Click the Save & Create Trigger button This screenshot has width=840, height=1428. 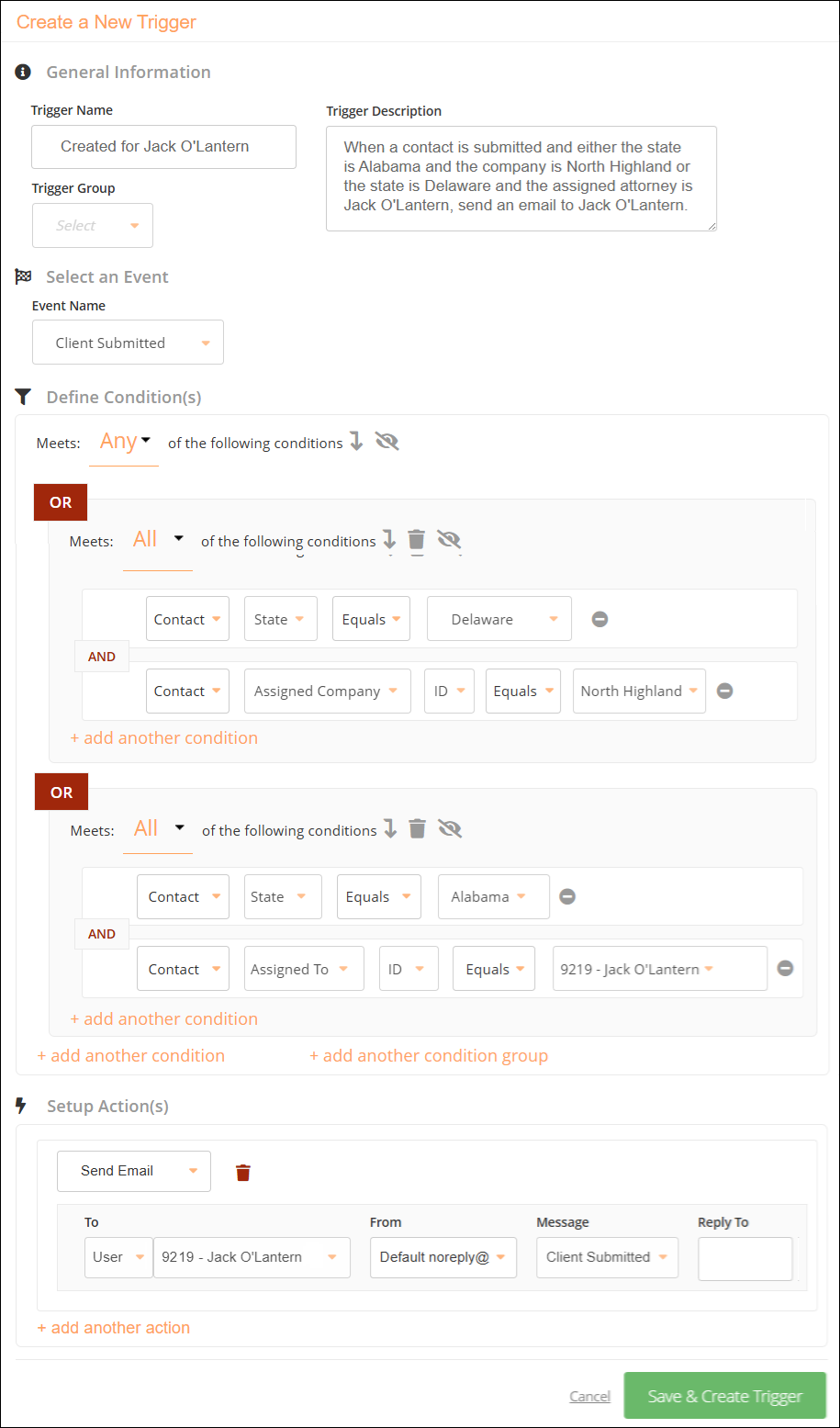[x=725, y=1396]
